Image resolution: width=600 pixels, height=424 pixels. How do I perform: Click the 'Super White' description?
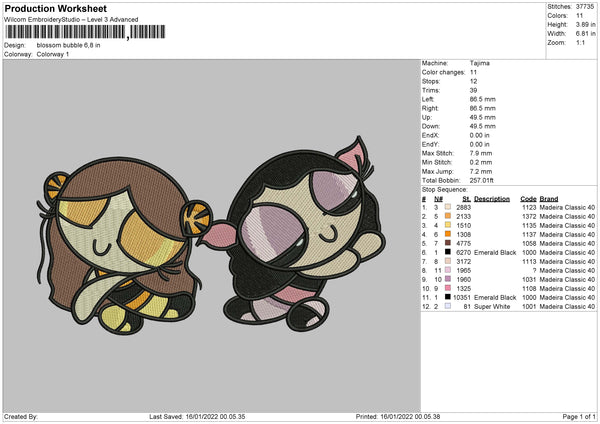coord(492,306)
